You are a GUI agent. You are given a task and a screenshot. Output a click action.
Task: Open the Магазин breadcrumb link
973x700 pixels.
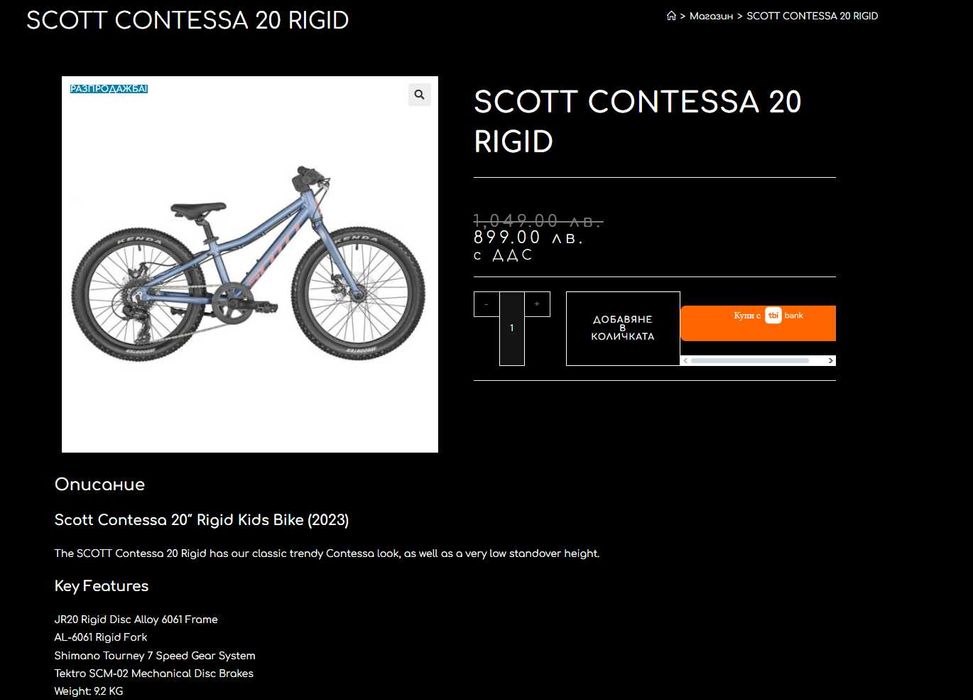tap(711, 16)
